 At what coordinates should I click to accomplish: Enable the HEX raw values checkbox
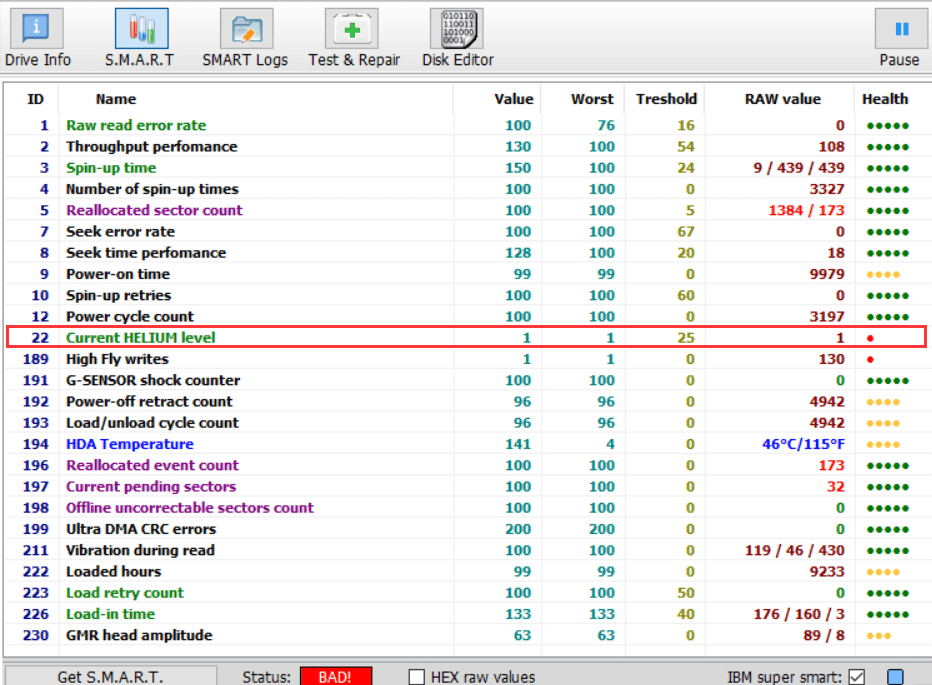pyautogui.click(x=417, y=677)
